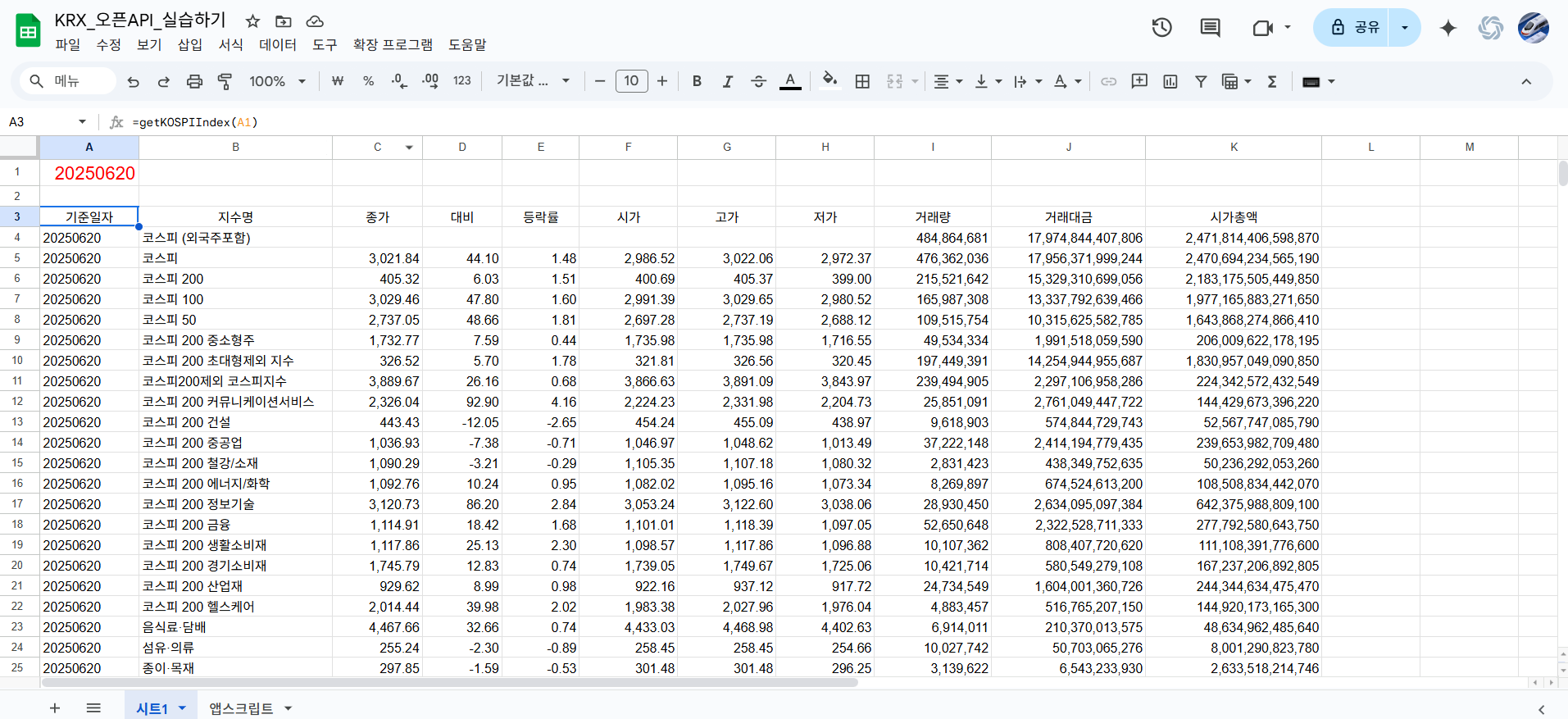The height and width of the screenshot is (719, 1568).
Task: Expand the default font dropdown
Action: pyautogui.click(x=533, y=81)
